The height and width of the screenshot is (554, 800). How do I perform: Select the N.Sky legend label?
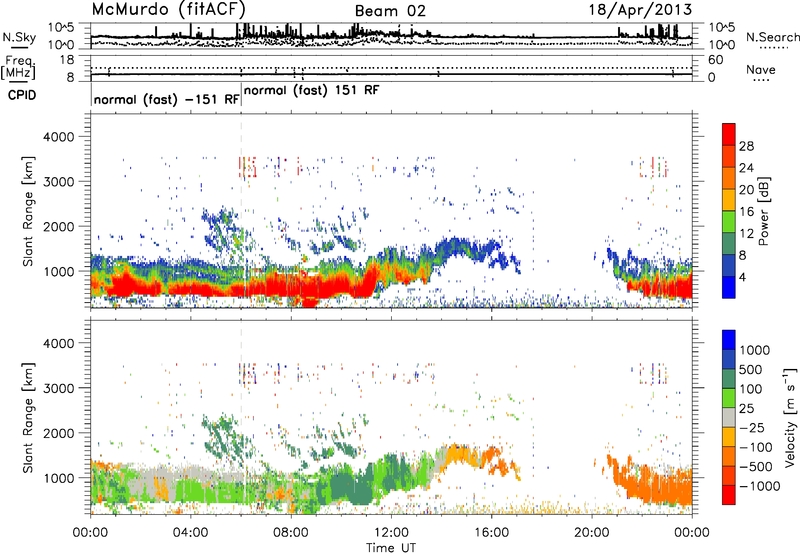[x=19, y=37]
